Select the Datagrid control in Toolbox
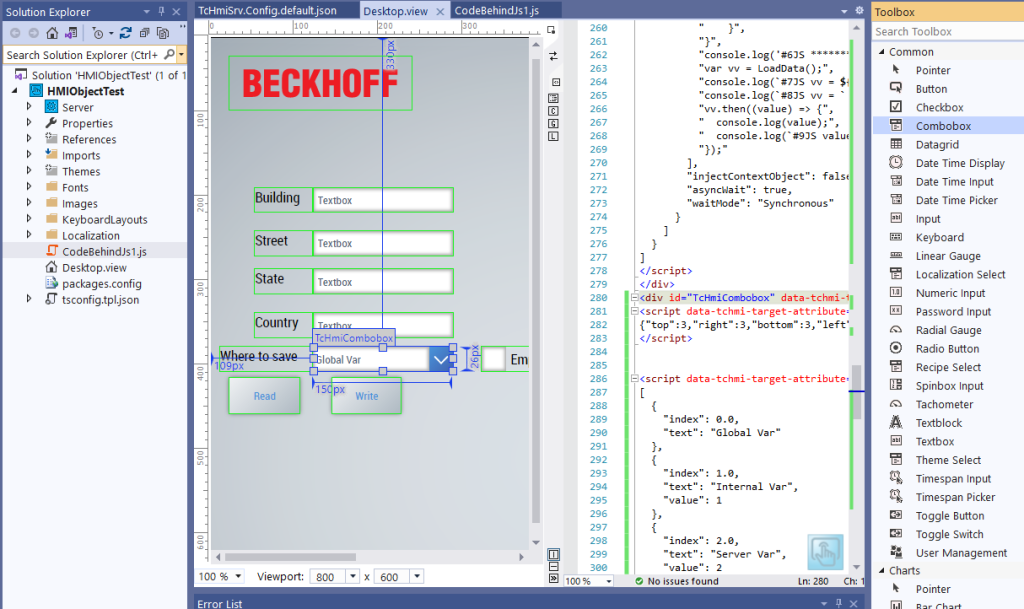The width and height of the screenshot is (1024, 609). (x=937, y=145)
